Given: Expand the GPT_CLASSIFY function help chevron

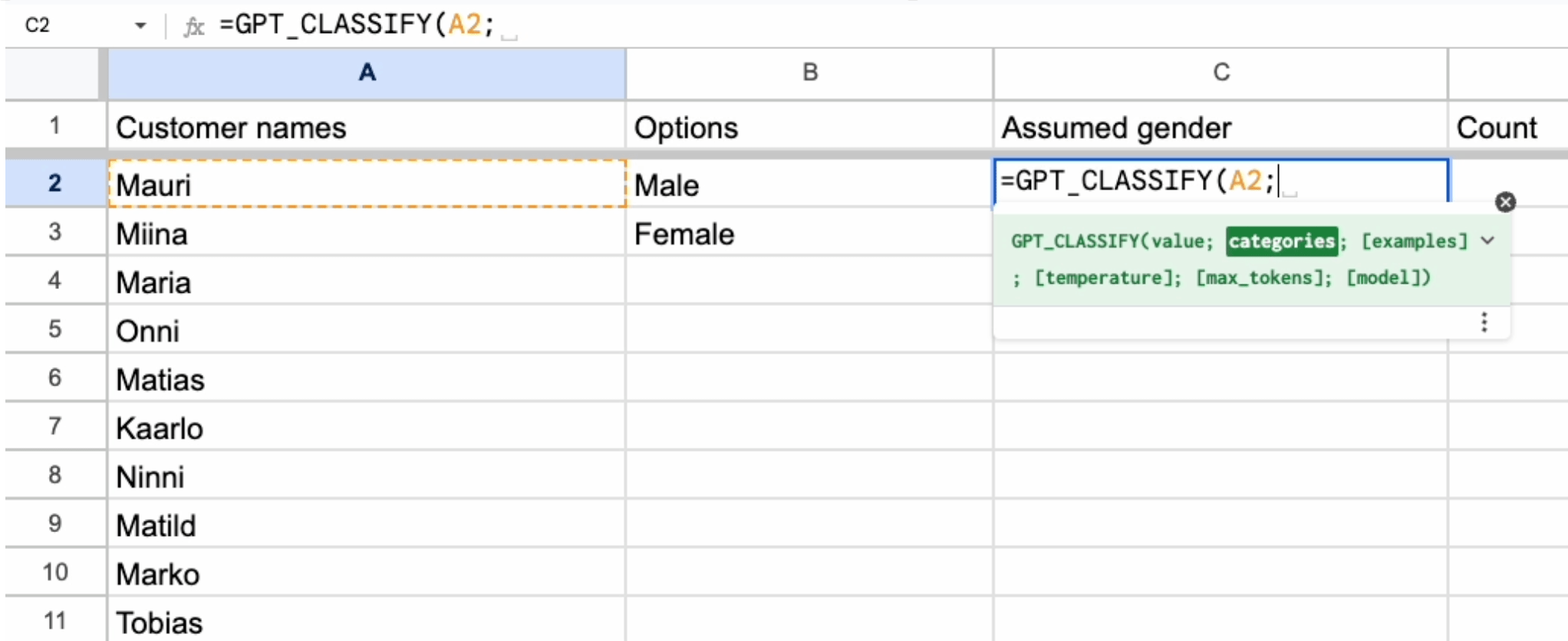Looking at the screenshot, I should click(1487, 241).
